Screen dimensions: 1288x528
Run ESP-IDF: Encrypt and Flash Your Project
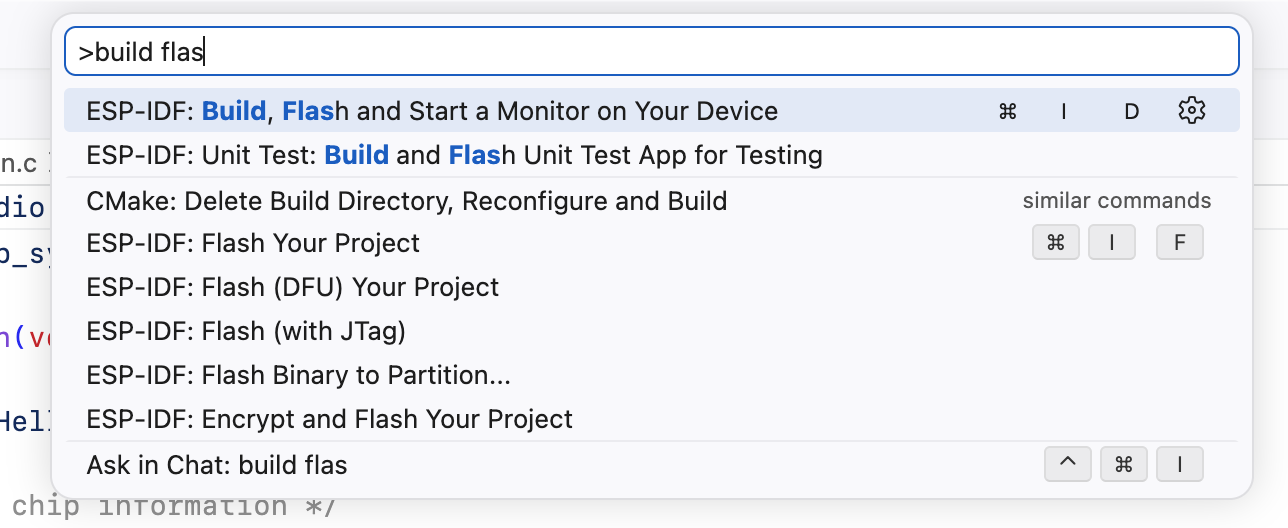tap(329, 419)
